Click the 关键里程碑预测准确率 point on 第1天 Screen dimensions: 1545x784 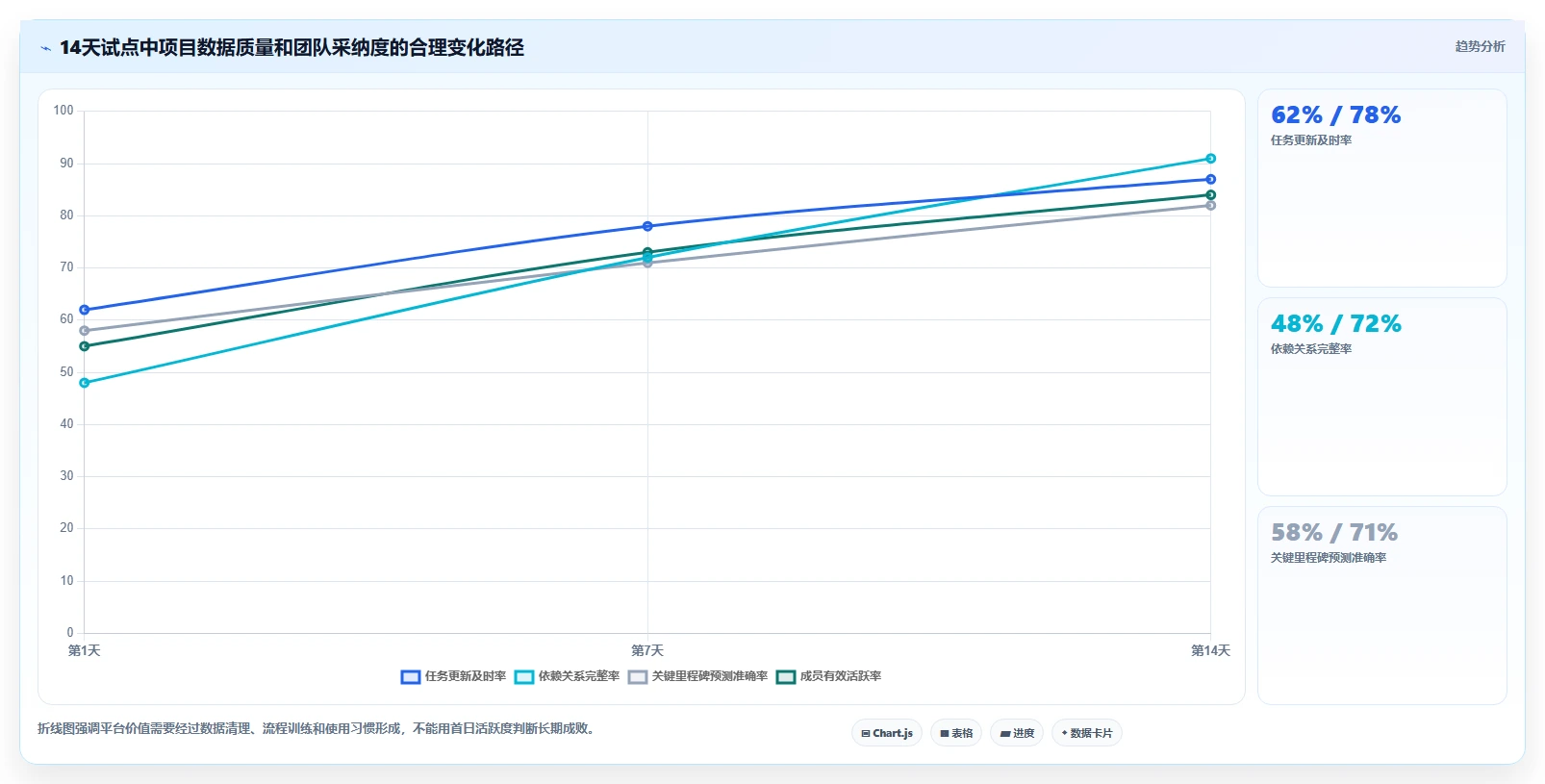pos(85,331)
